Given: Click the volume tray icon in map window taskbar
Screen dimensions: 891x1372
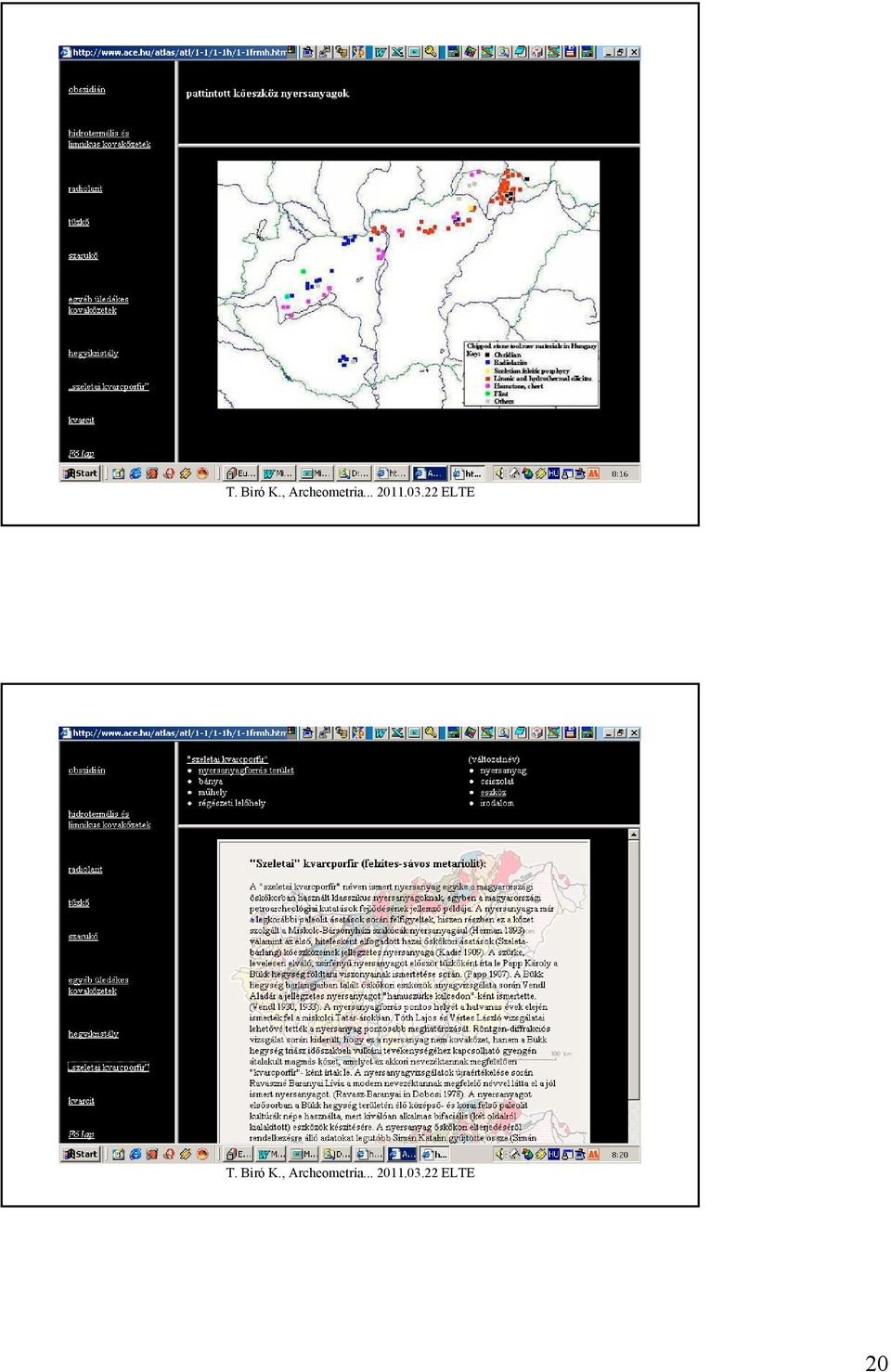Looking at the screenshot, I should tap(499, 473).
